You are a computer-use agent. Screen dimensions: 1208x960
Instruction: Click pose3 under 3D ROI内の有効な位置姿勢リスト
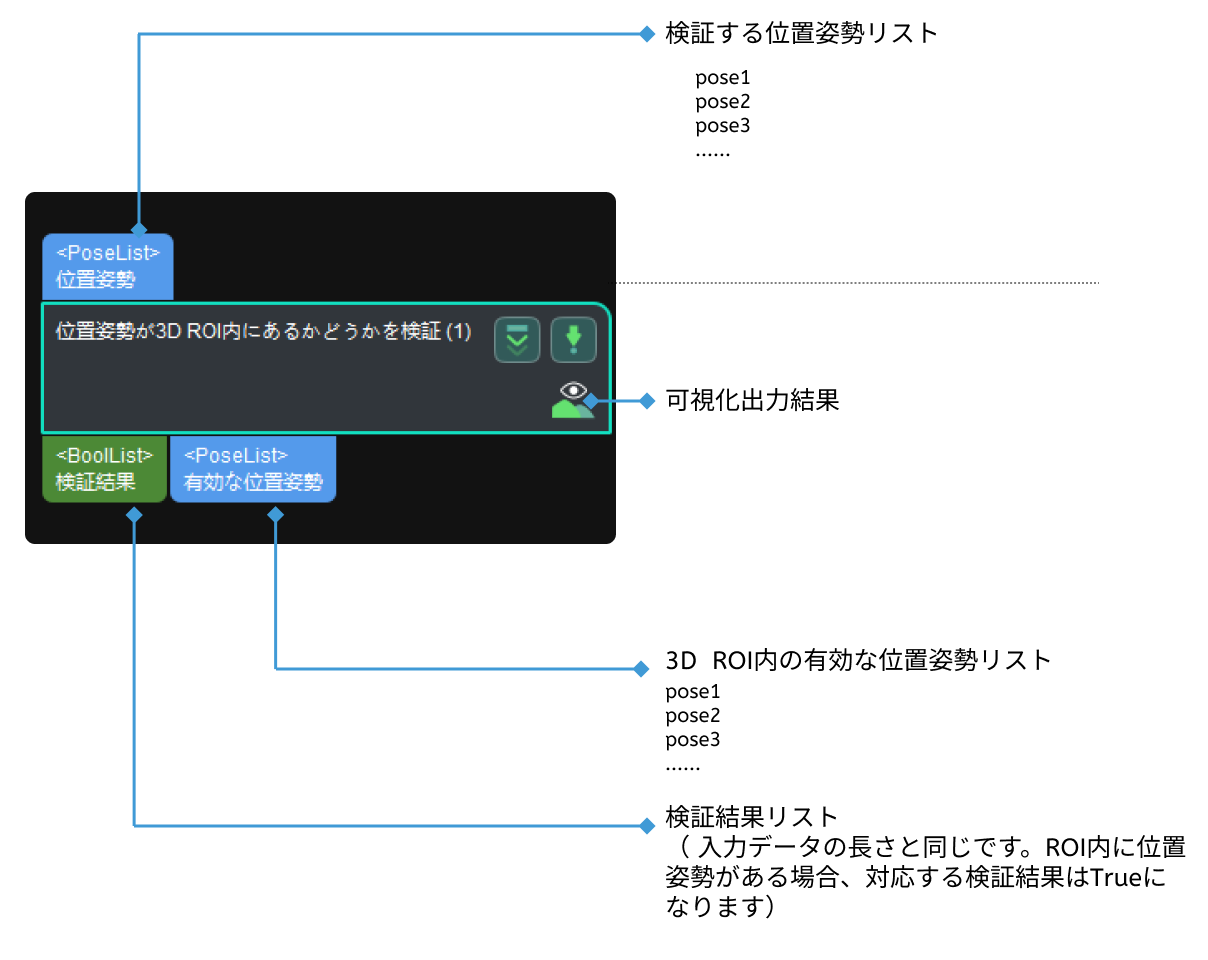pos(693,740)
